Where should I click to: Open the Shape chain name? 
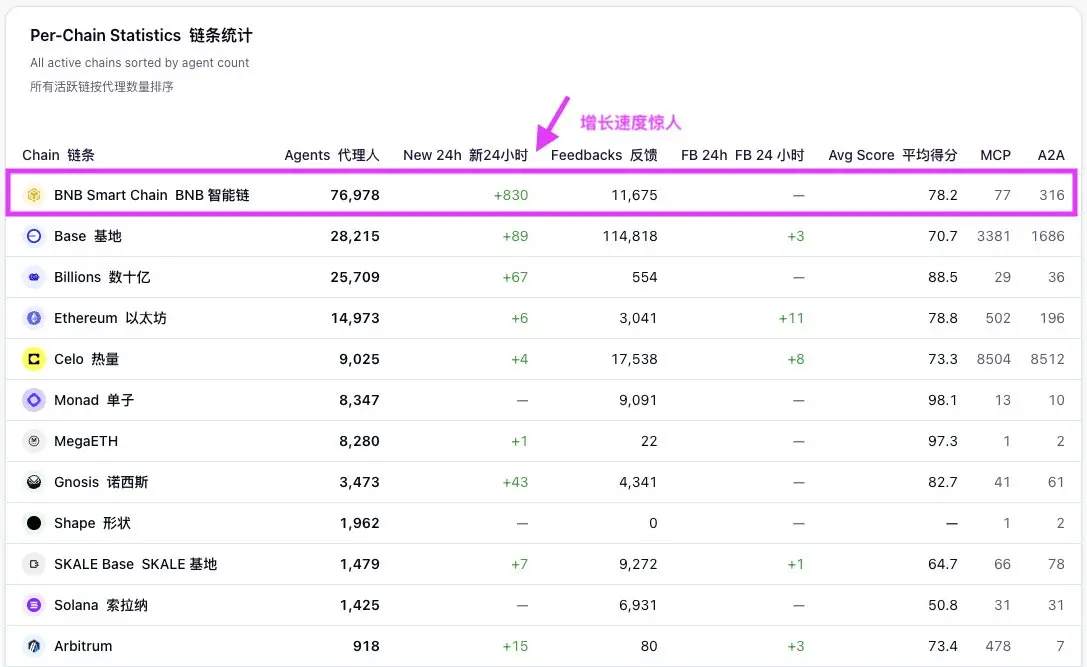pos(92,523)
